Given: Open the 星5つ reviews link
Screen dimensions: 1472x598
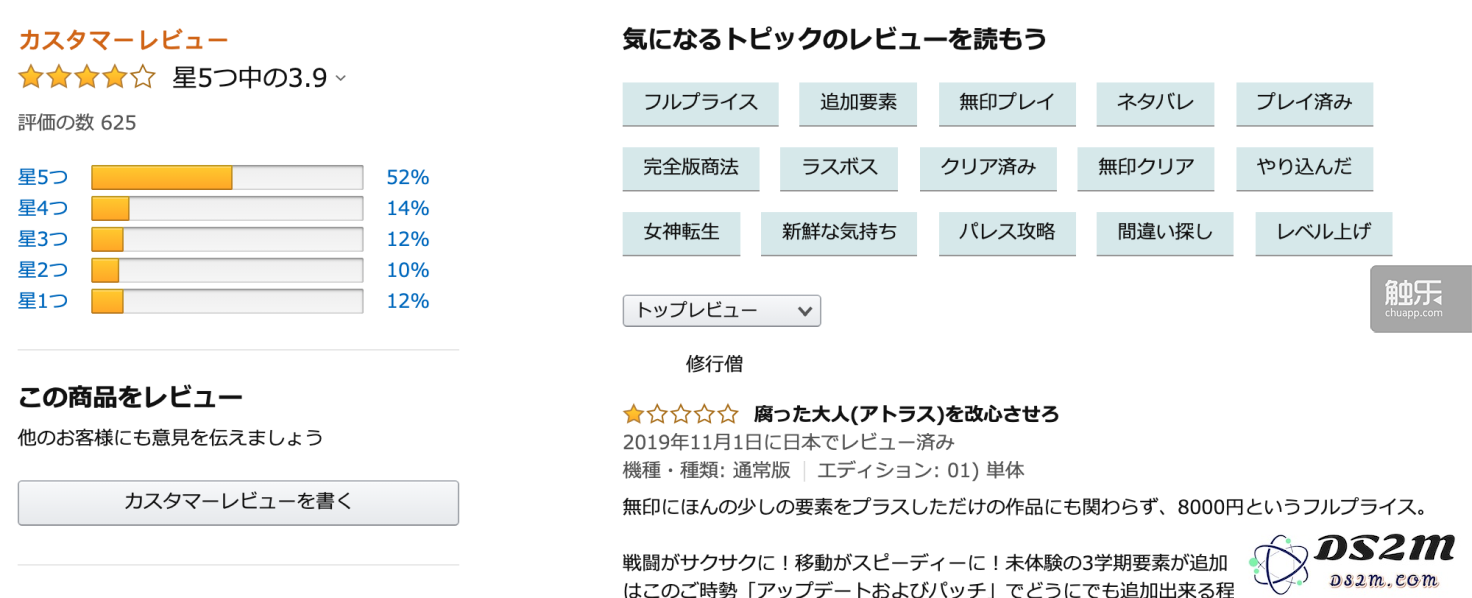Looking at the screenshot, I should point(43,178).
